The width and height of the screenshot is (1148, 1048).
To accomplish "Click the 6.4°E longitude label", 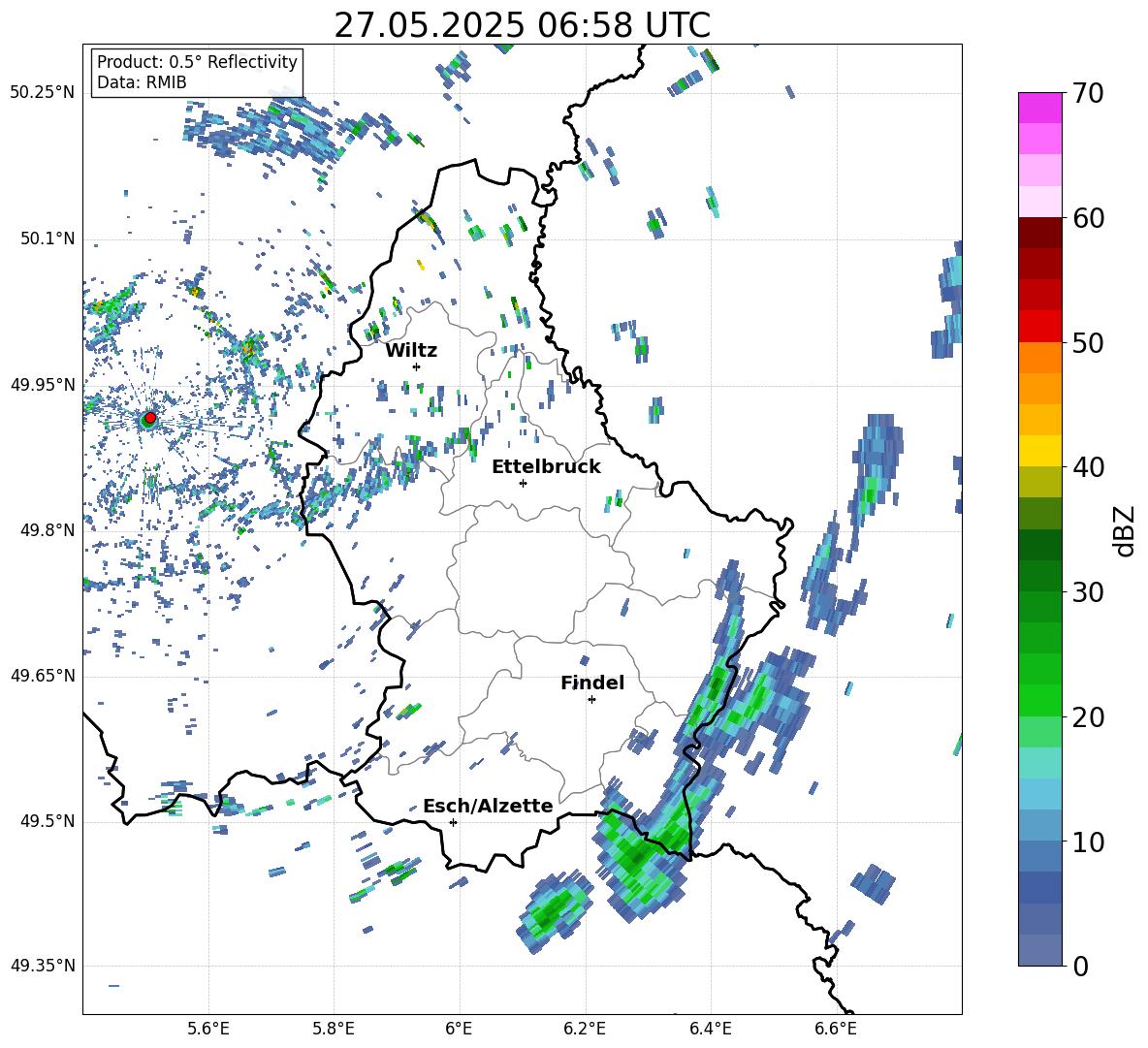I will (710, 1029).
